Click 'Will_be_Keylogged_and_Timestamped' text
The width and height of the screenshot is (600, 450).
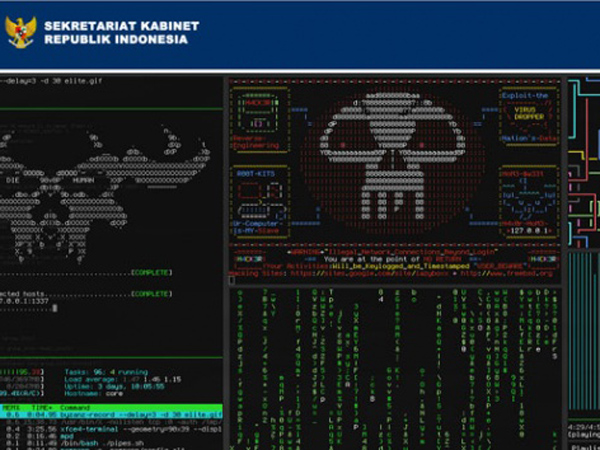401,266
